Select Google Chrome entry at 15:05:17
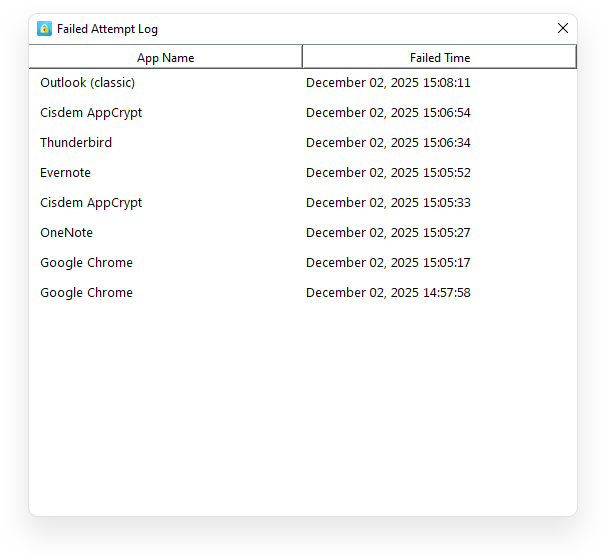 [87, 263]
